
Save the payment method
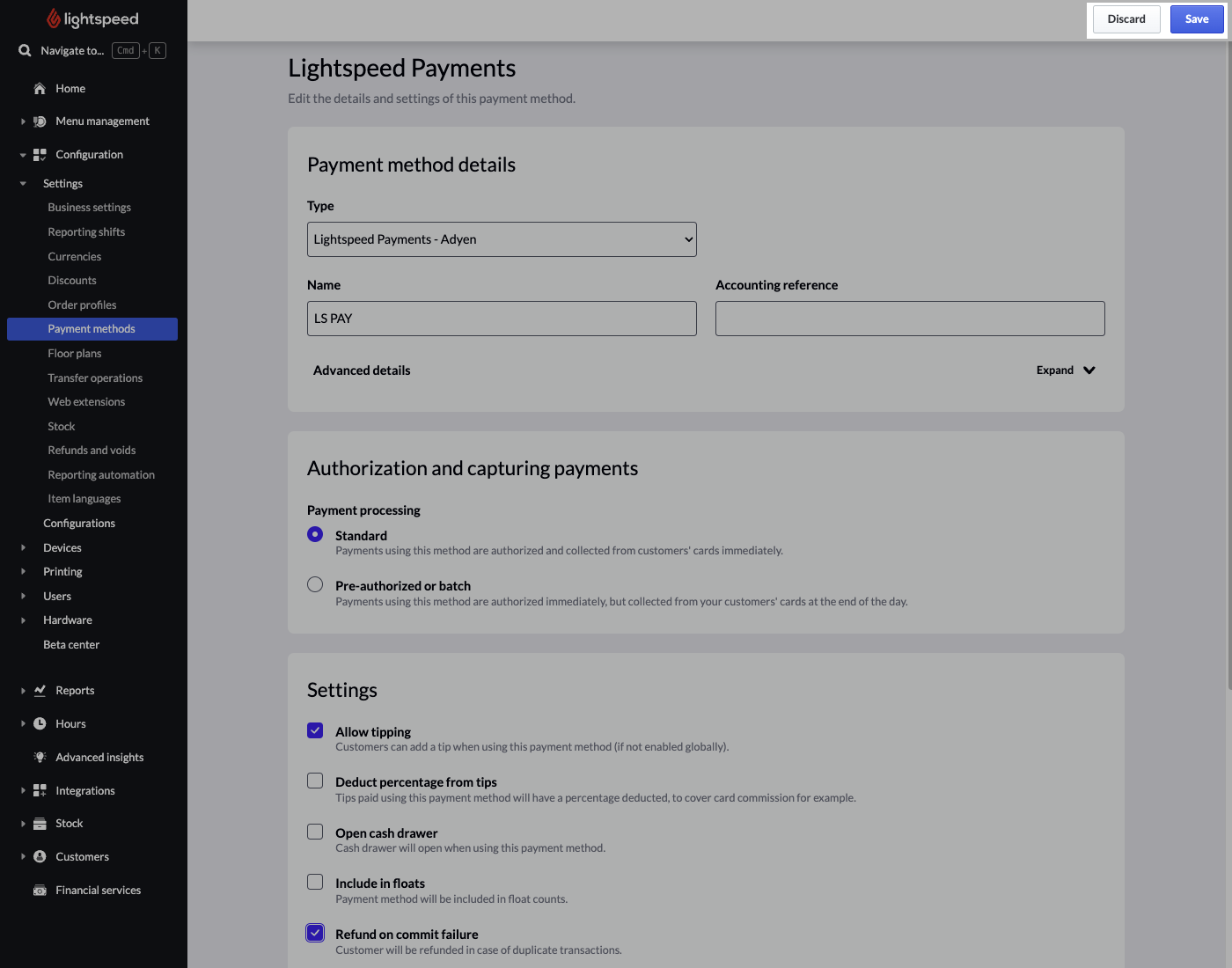tap(1197, 19)
